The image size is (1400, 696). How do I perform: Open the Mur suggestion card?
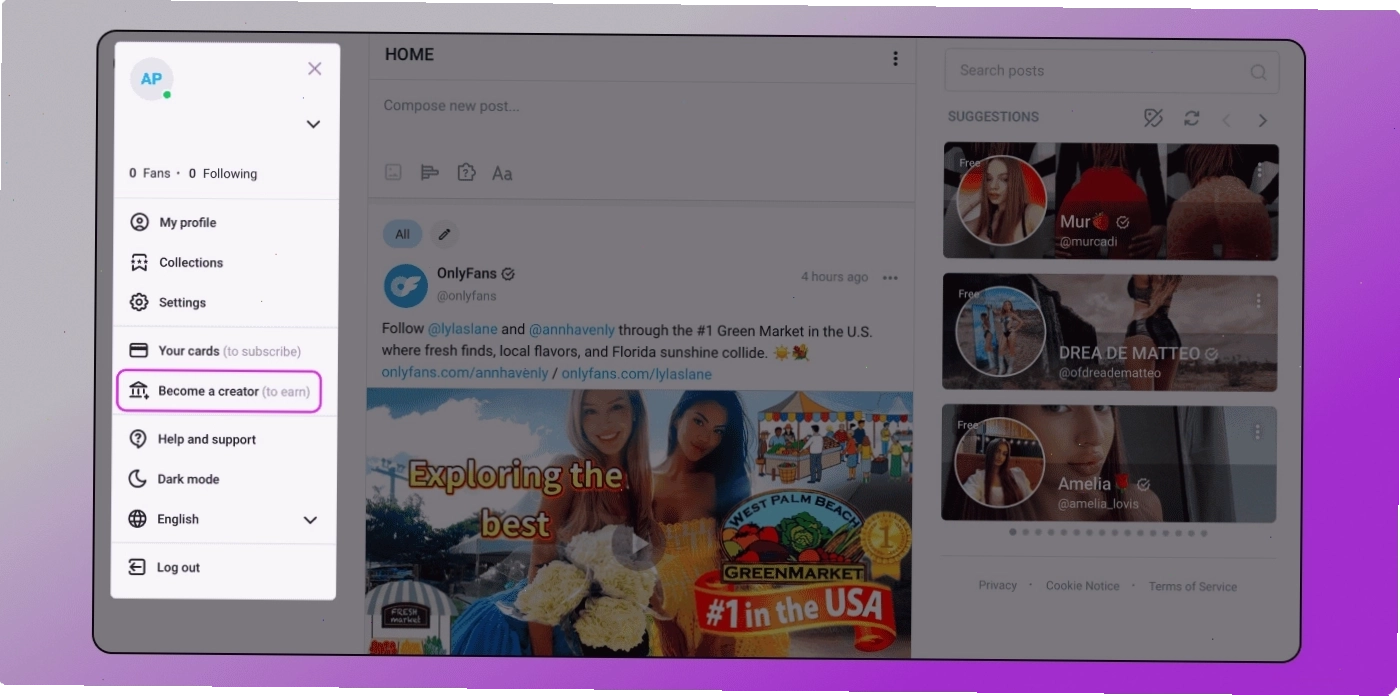click(1110, 201)
